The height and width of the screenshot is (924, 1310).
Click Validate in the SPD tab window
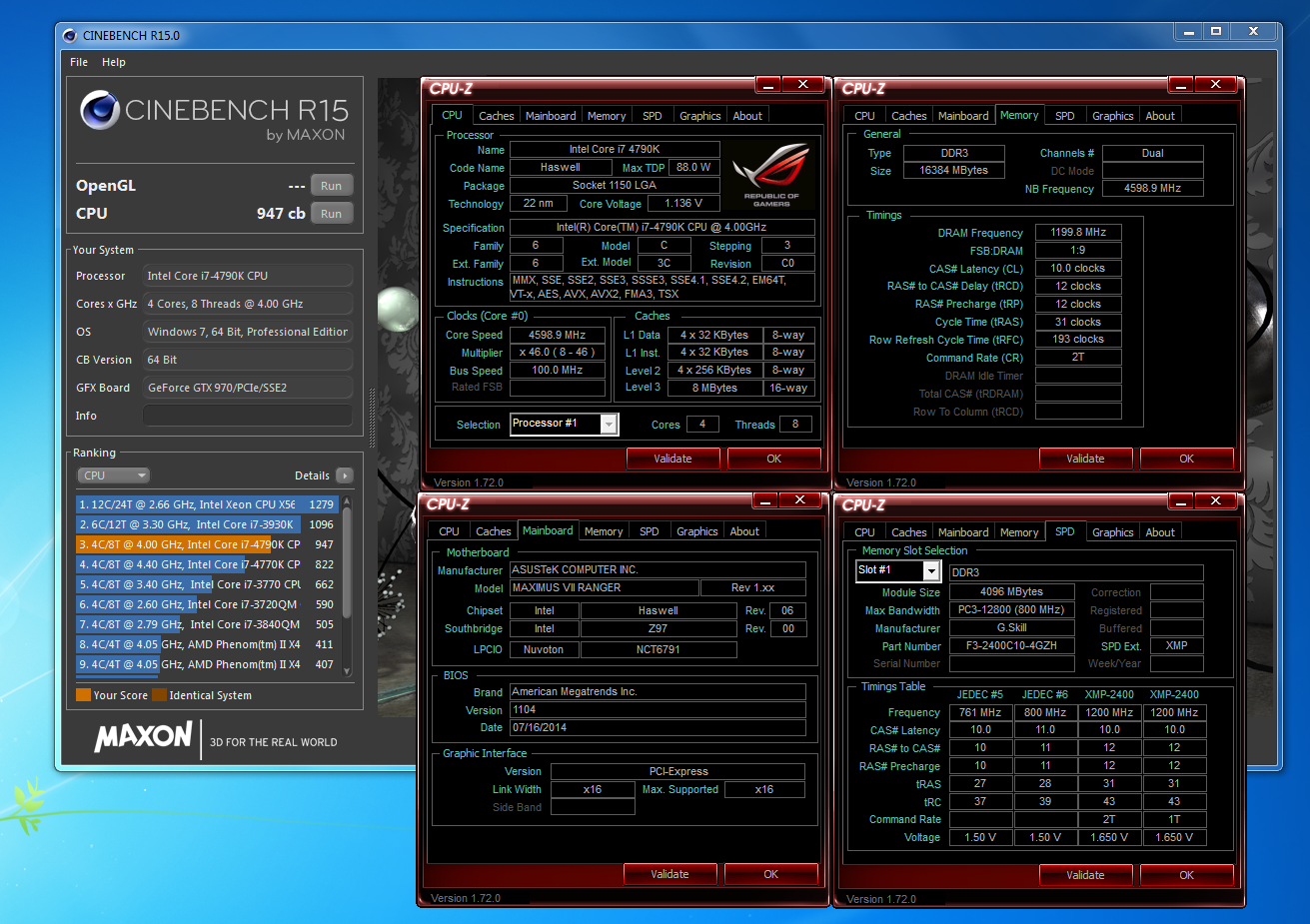tap(1085, 875)
